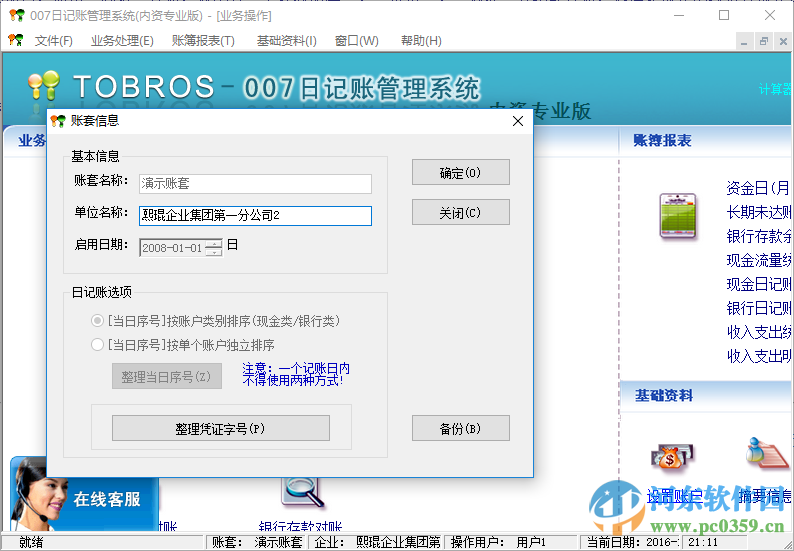
Task: Decrease 启用日期 with down spinner arrow
Action: (x=214, y=252)
